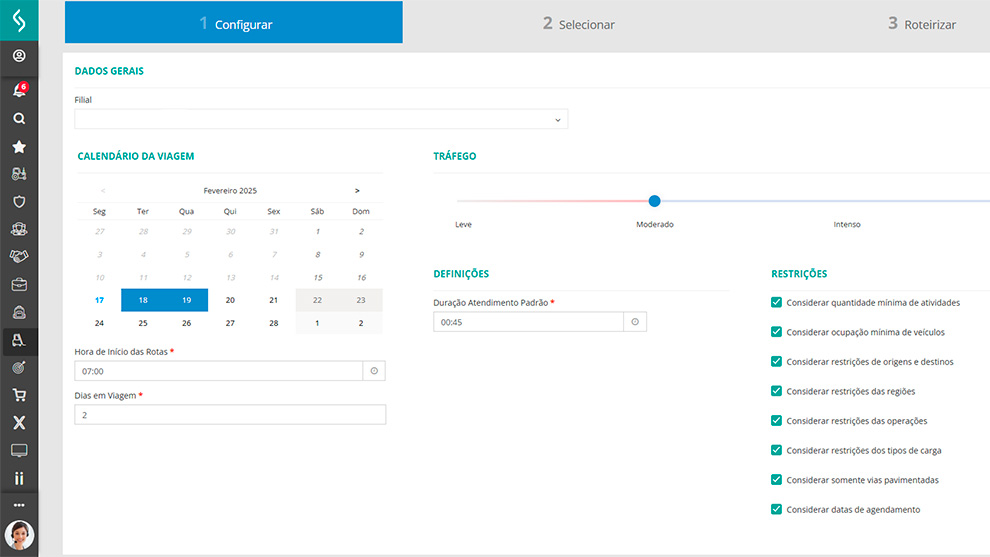Open the people group icon in sidebar
The height and width of the screenshot is (557, 990).
[19, 229]
